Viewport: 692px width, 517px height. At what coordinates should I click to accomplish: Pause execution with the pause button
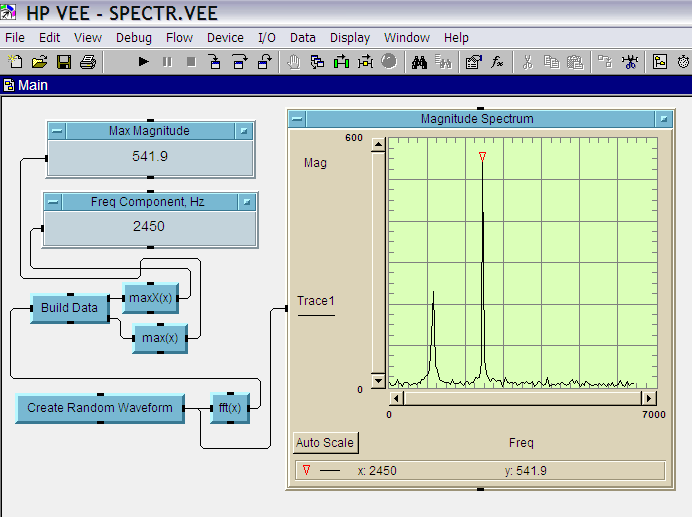pos(167,62)
